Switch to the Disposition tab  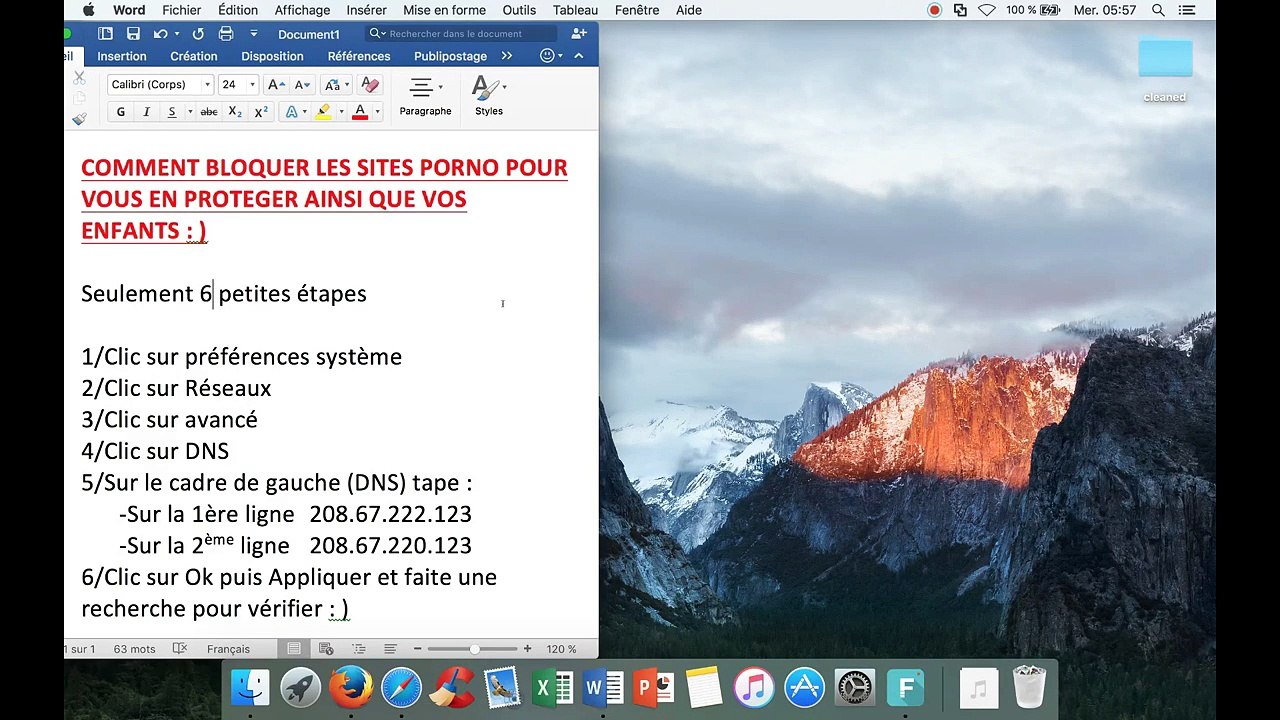pyautogui.click(x=272, y=56)
